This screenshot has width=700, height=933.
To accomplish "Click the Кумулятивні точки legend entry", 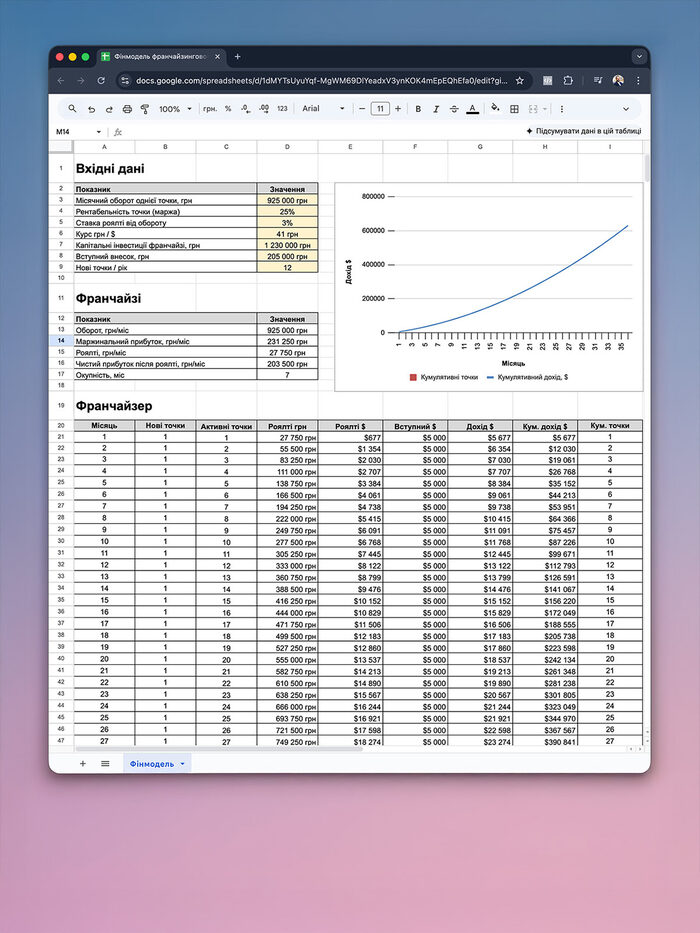I will (444, 377).
